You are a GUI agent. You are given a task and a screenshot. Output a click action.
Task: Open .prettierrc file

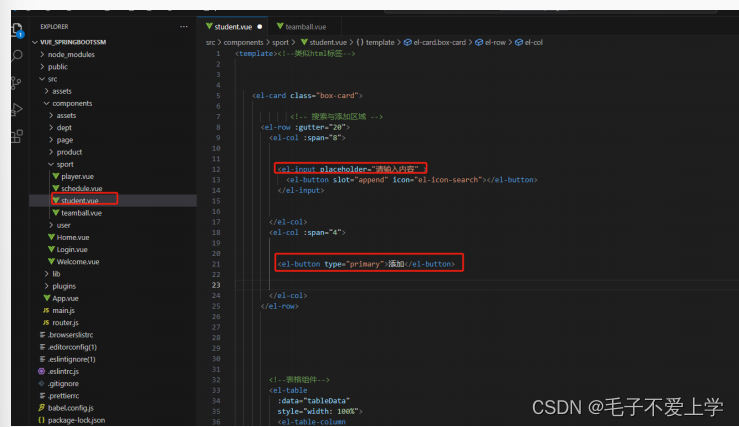(64, 396)
